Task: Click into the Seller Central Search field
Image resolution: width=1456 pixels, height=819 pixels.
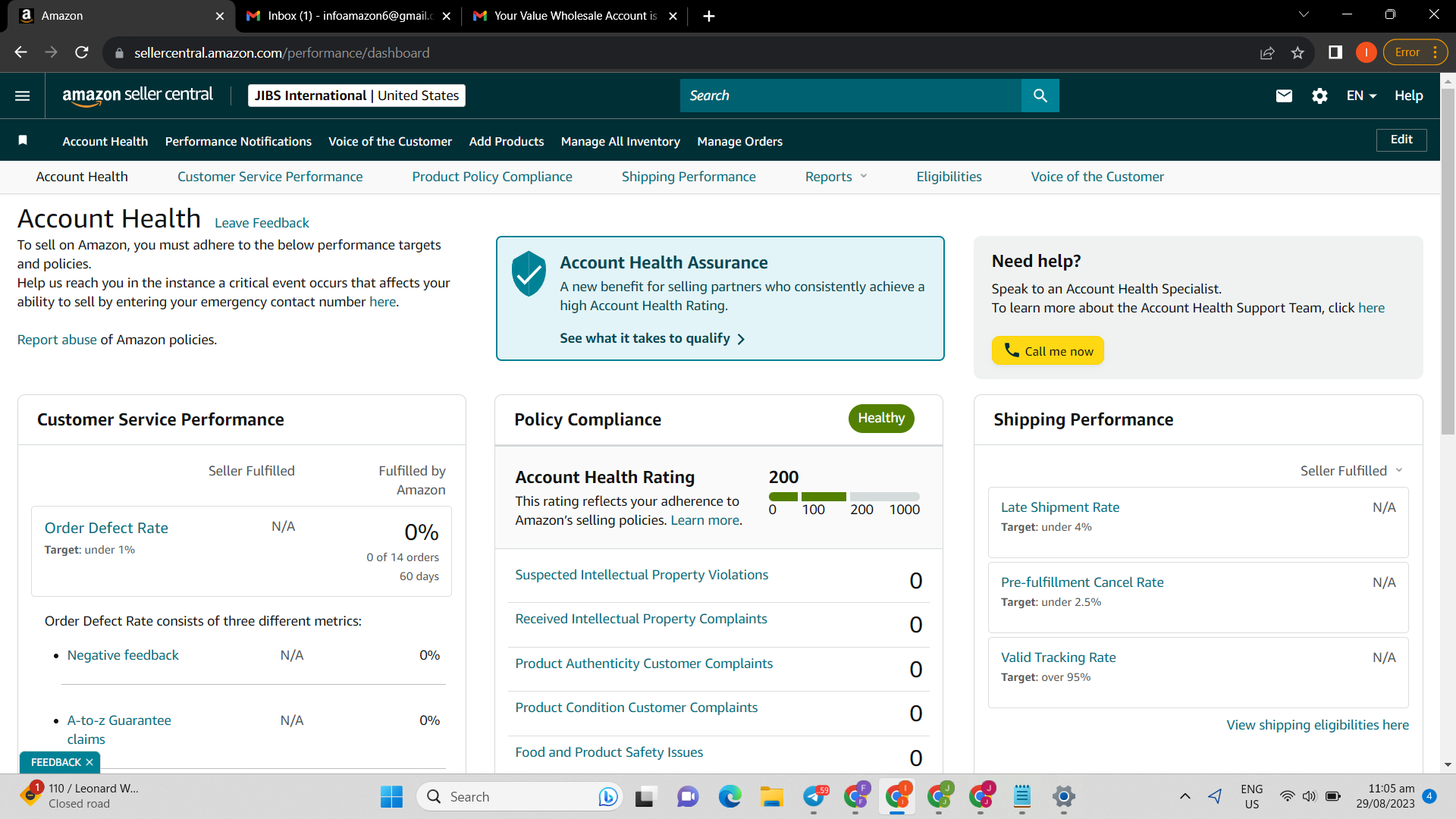Action: tap(851, 96)
